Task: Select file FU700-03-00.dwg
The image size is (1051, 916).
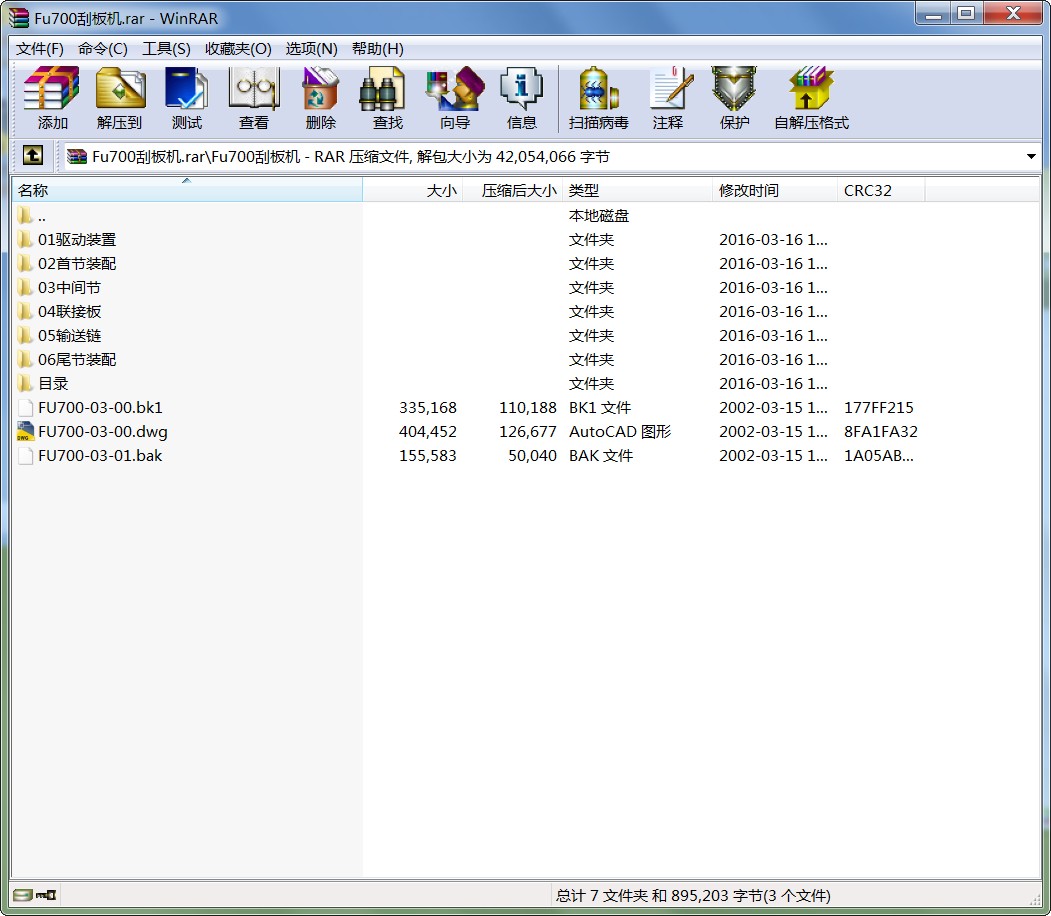Action: point(103,432)
